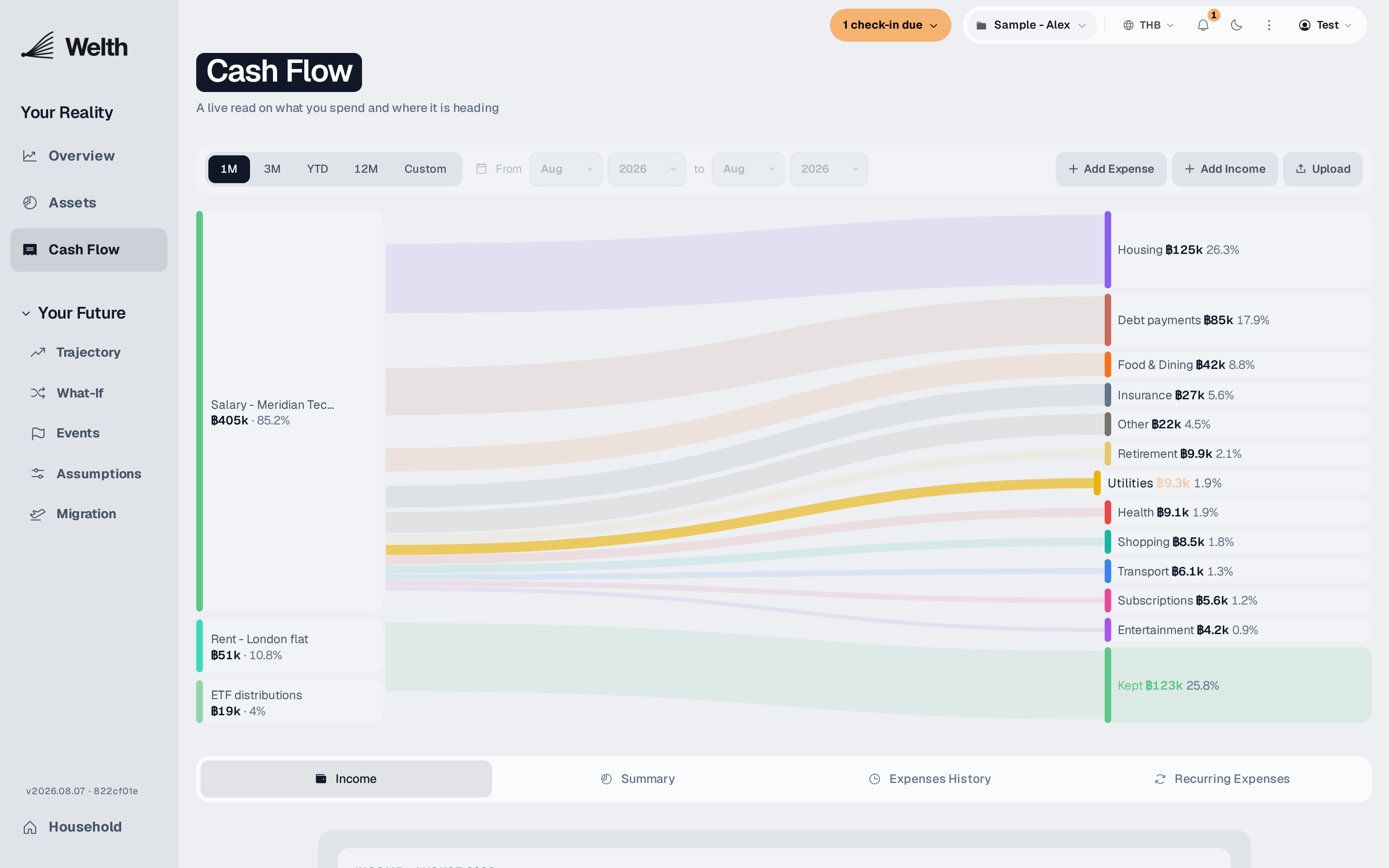Switch to Expenses History tab

click(x=930, y=779)
